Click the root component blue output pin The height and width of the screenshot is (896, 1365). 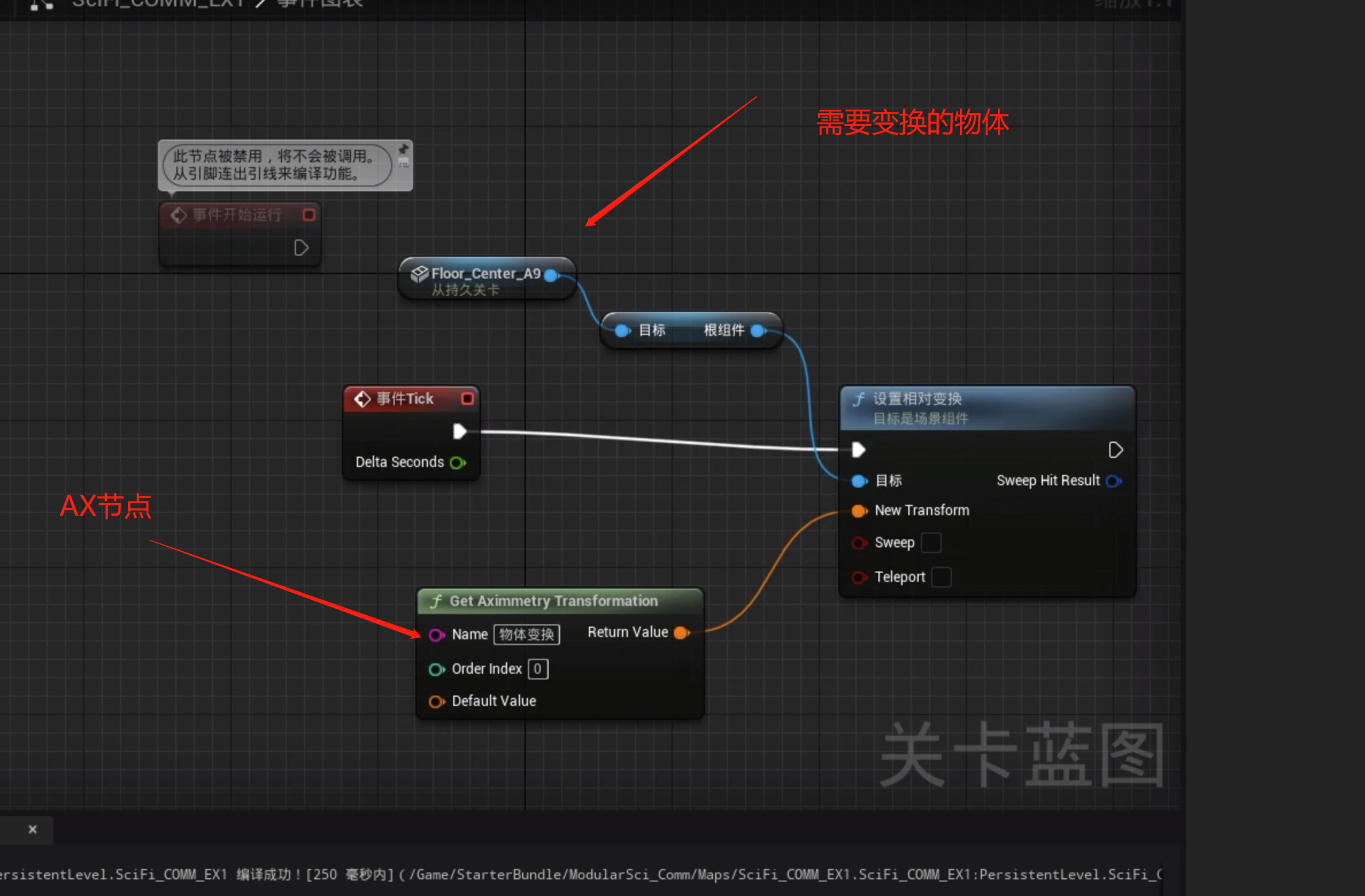758,330
